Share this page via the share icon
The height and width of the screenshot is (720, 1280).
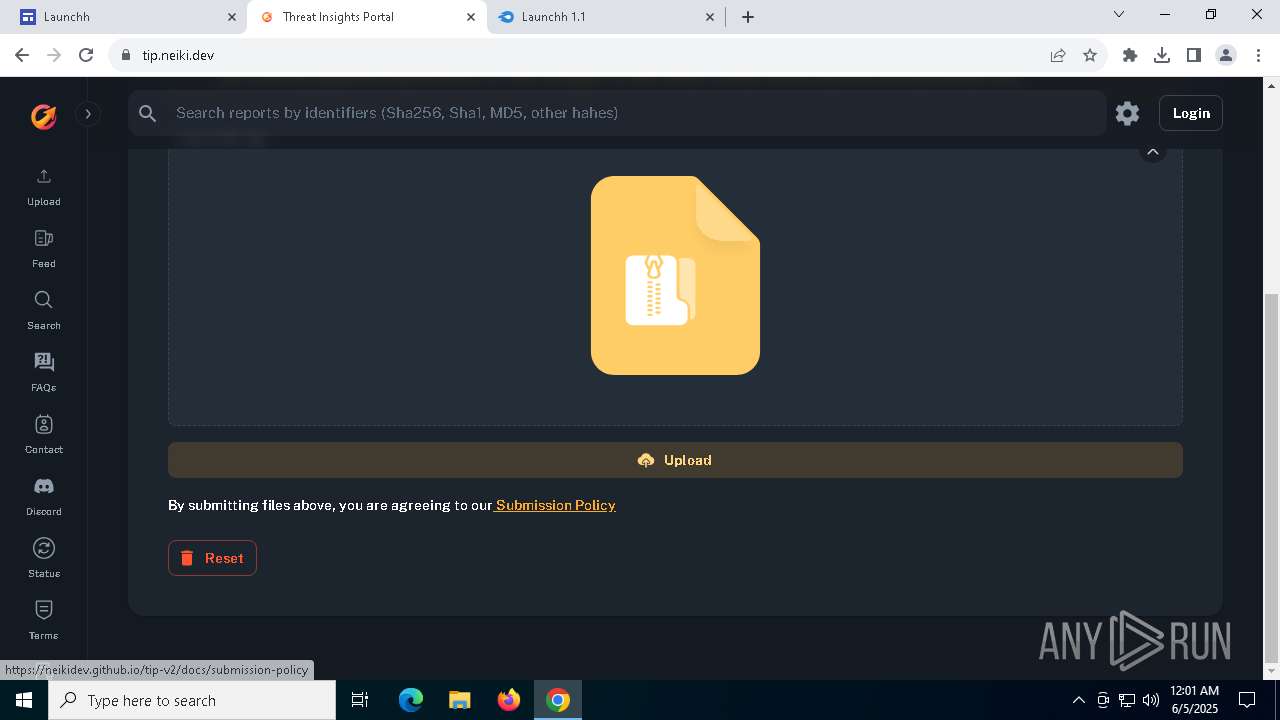click(1058, 55)
